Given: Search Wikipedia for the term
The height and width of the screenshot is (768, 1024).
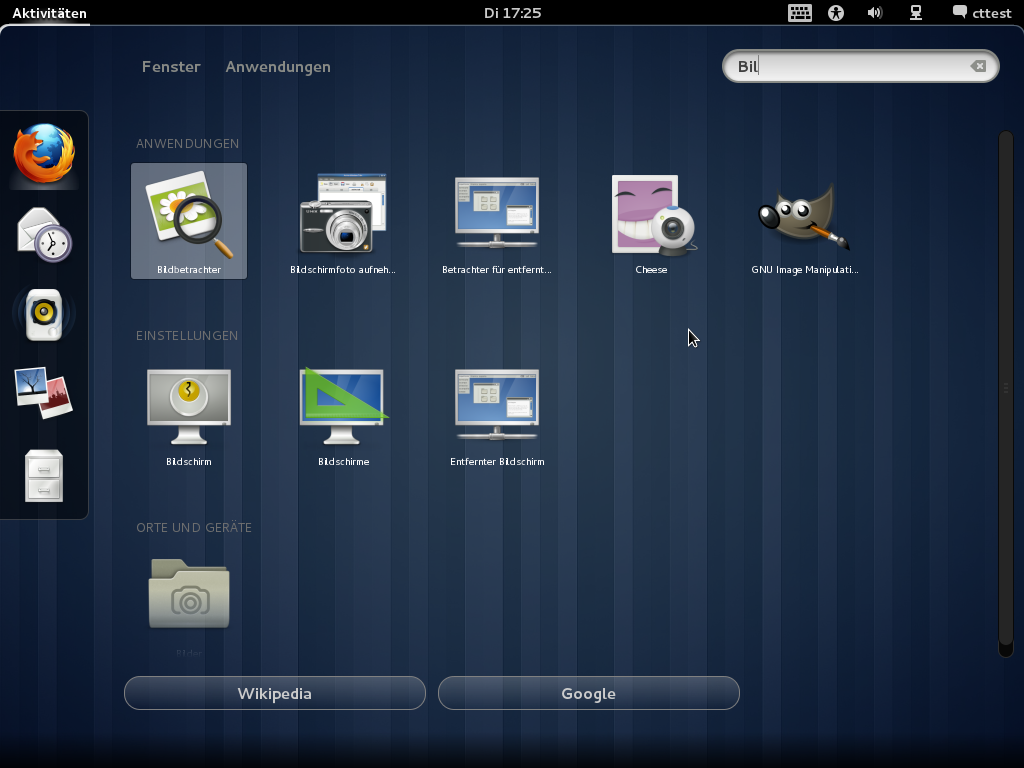Looking at the screenshot, I should click(275, 693).
